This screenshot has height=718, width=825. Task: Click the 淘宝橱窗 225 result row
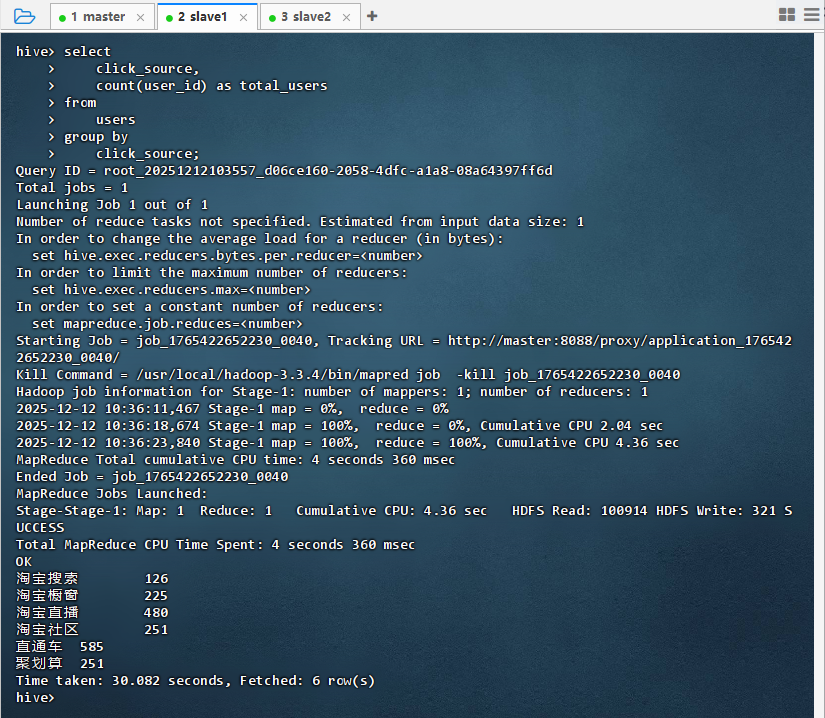(92, 595)
